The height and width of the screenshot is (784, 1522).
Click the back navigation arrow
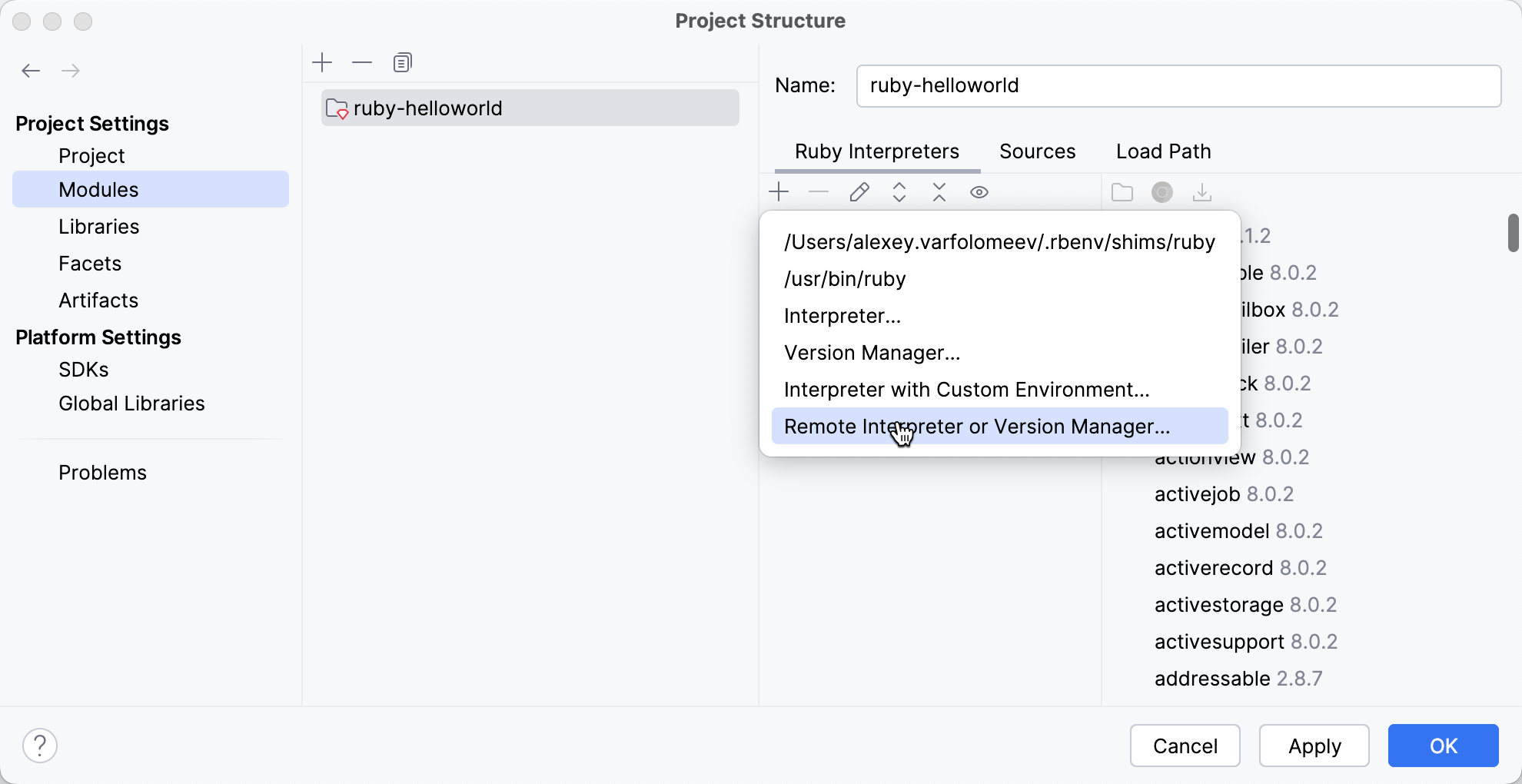click(31, 71)
